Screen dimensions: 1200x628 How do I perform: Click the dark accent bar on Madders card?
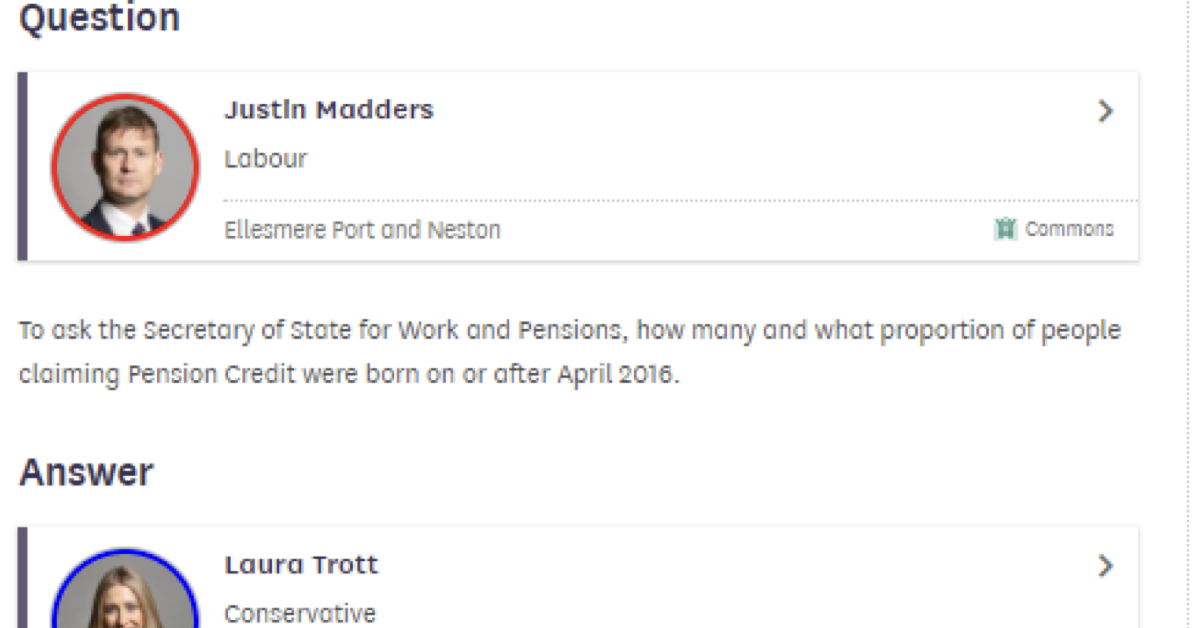22,166
